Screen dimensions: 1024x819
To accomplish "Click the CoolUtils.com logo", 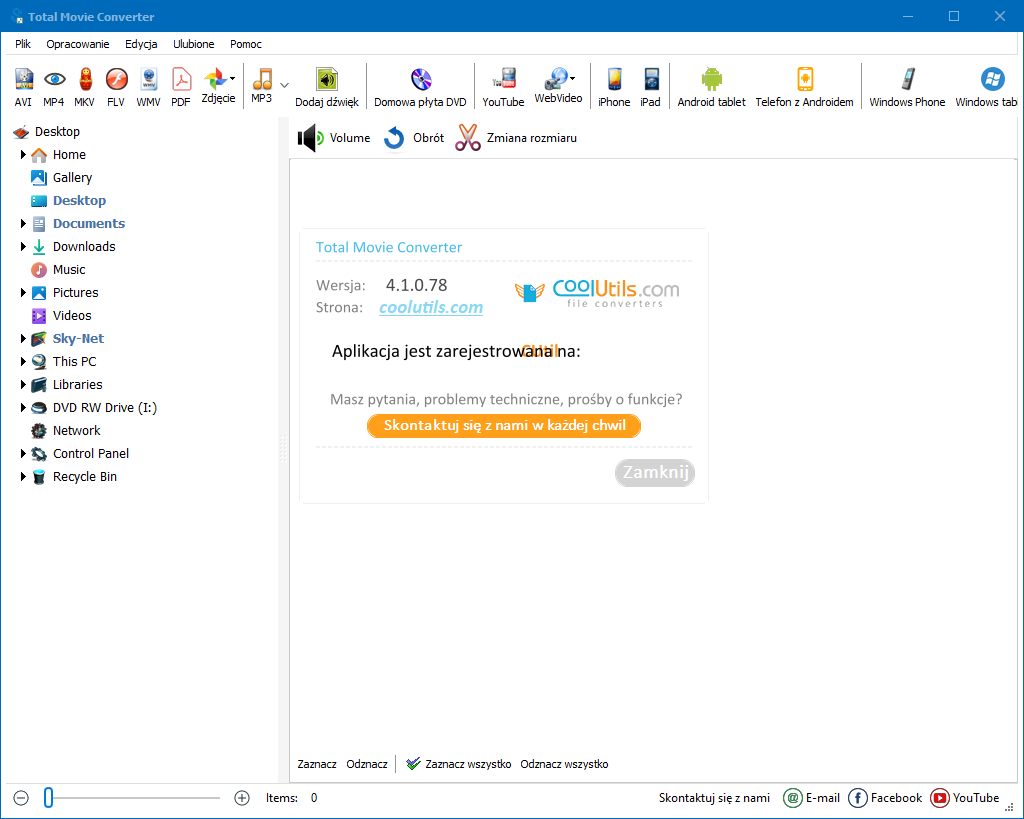I will coord(597,293).
